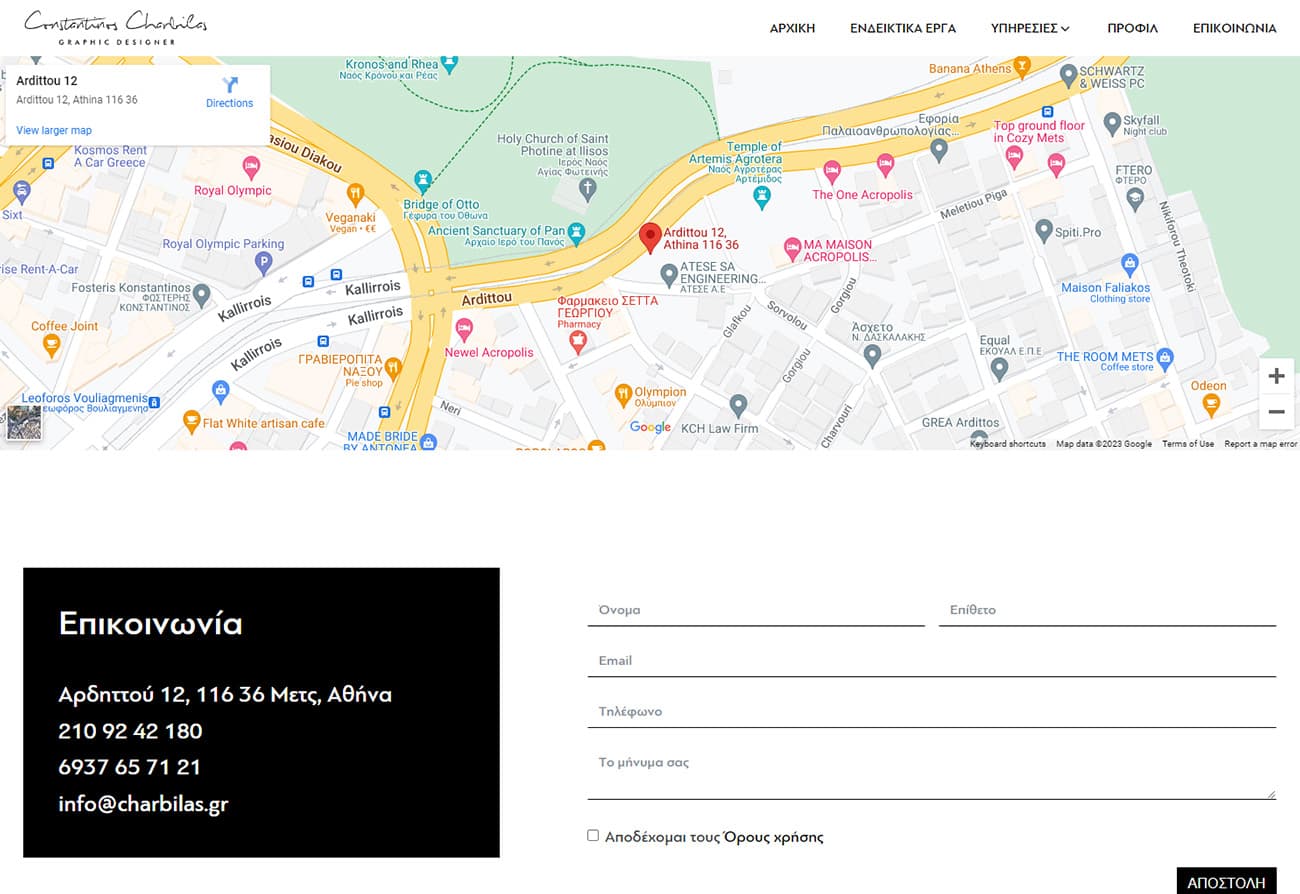Click Report a map error link
This screenshot has width=1300, height=894.
click(1261, 444)
